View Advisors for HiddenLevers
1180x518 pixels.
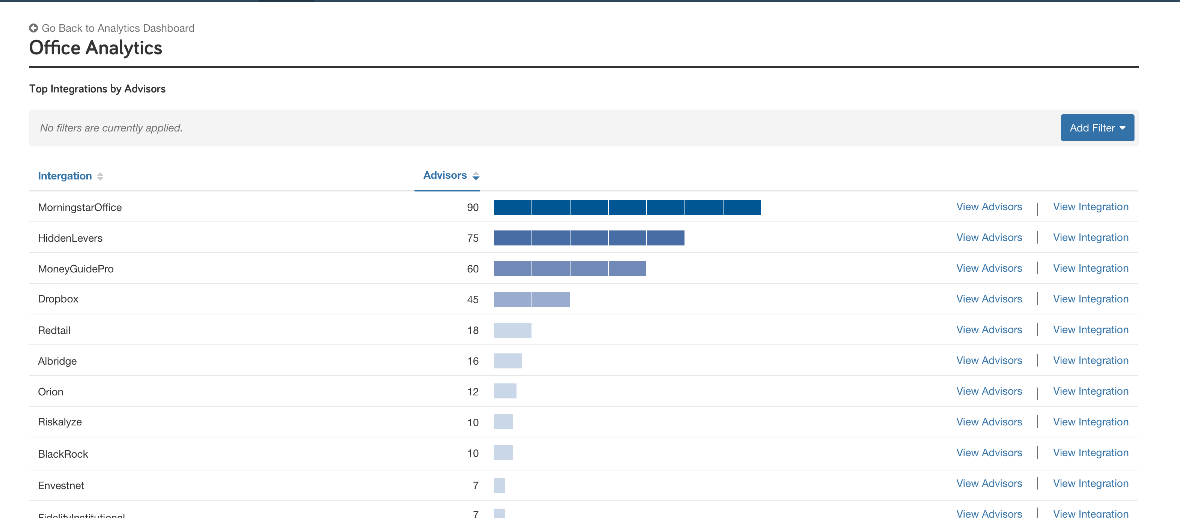click(x=989, y=238)
